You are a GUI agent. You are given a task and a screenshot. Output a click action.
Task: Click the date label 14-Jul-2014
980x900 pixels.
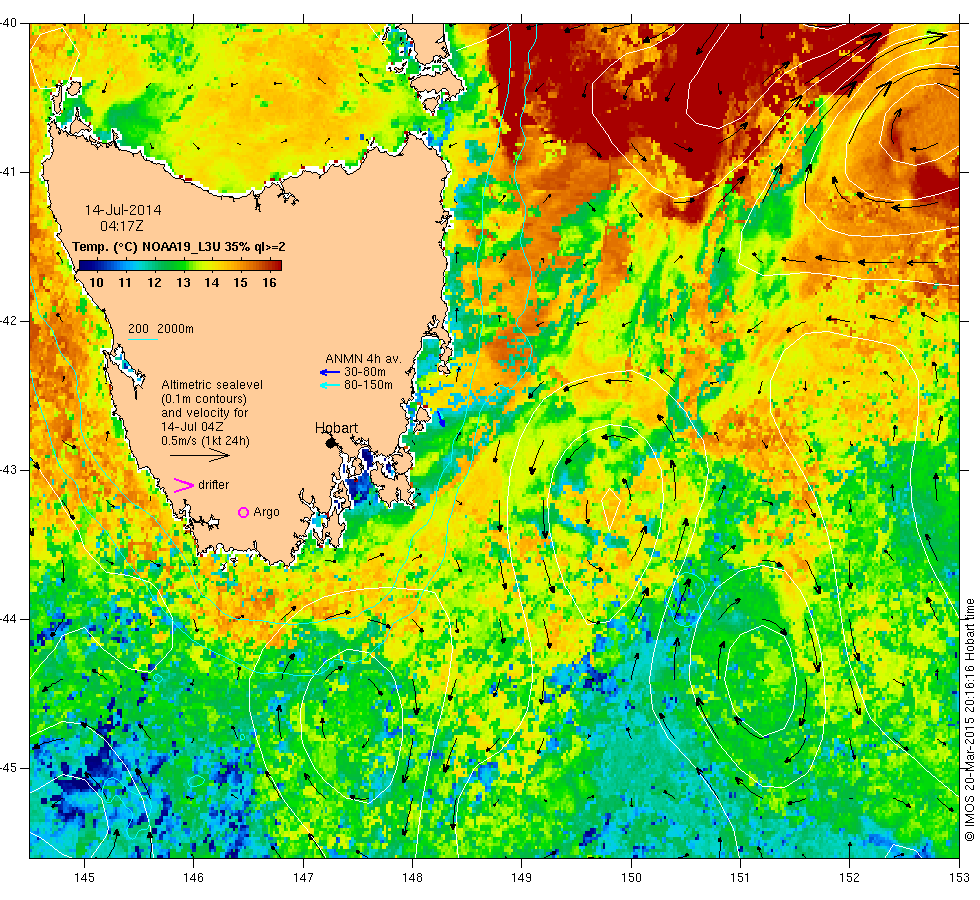(123, 210)
